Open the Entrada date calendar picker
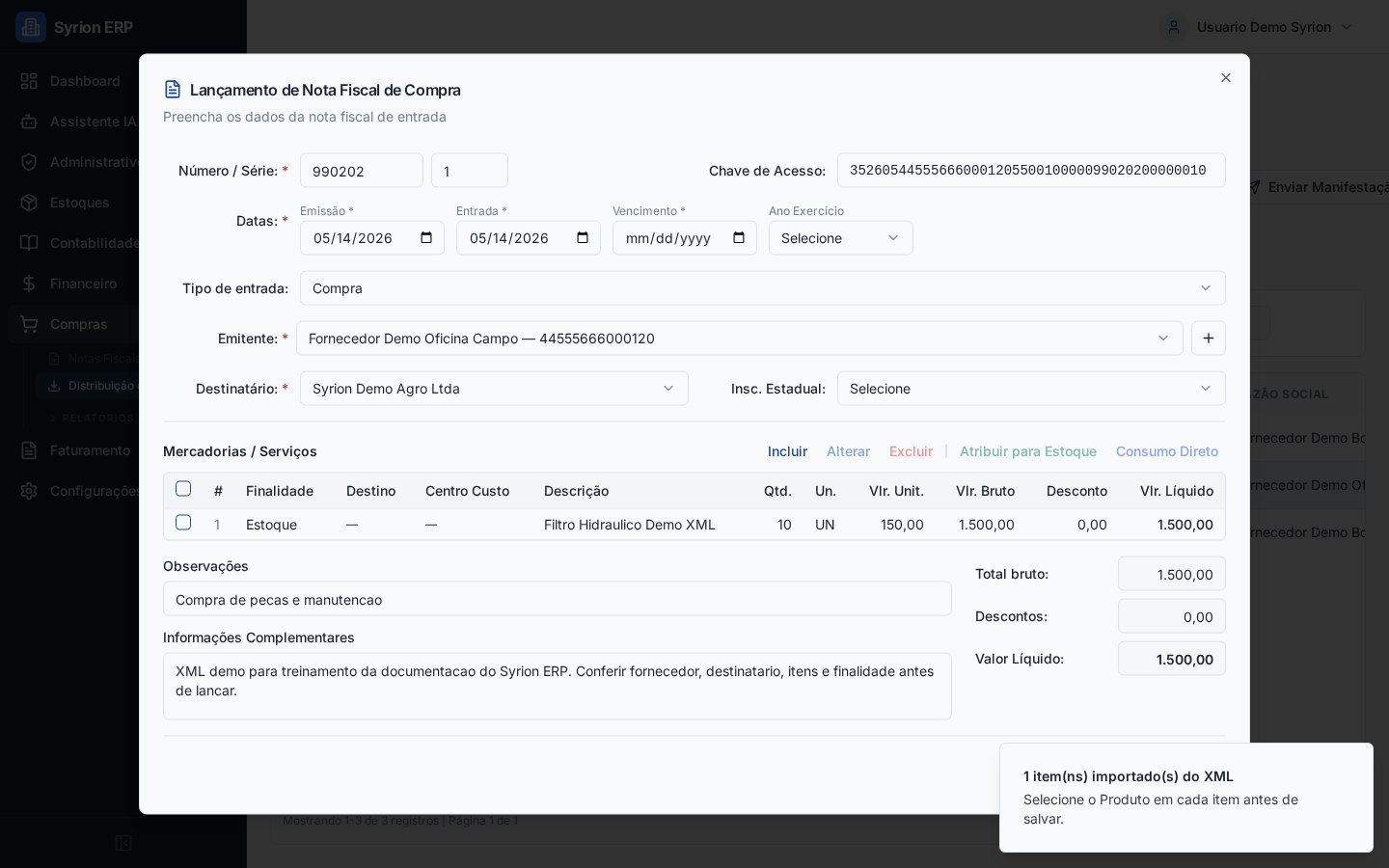Image resolution: width=1389 pixels, height=868 pixels. [583, 238]
